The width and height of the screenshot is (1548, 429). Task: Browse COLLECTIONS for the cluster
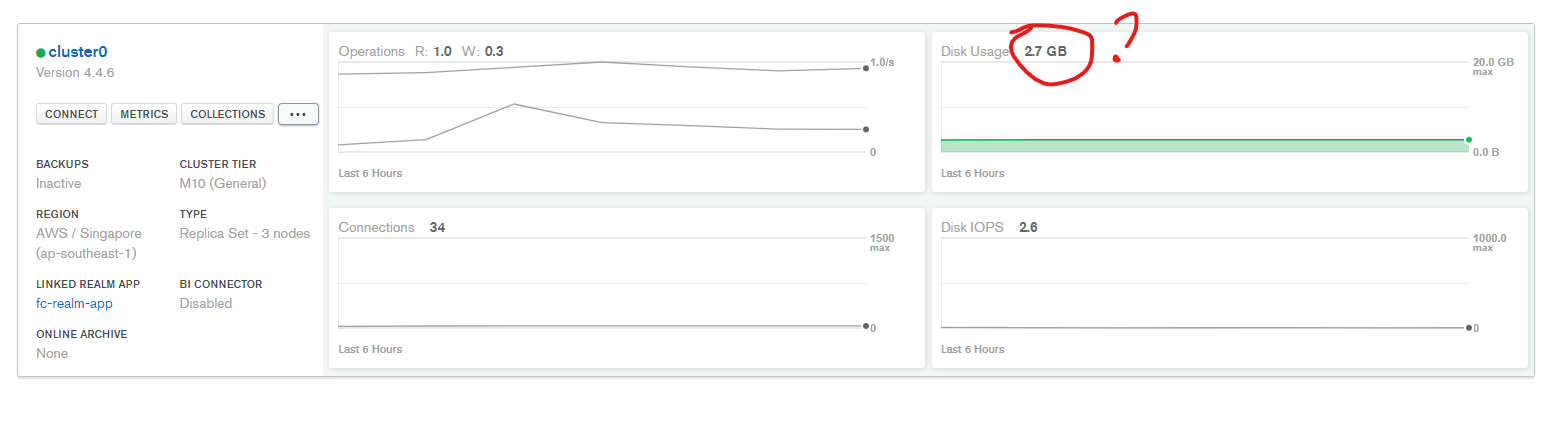click(x=227, y=114)
